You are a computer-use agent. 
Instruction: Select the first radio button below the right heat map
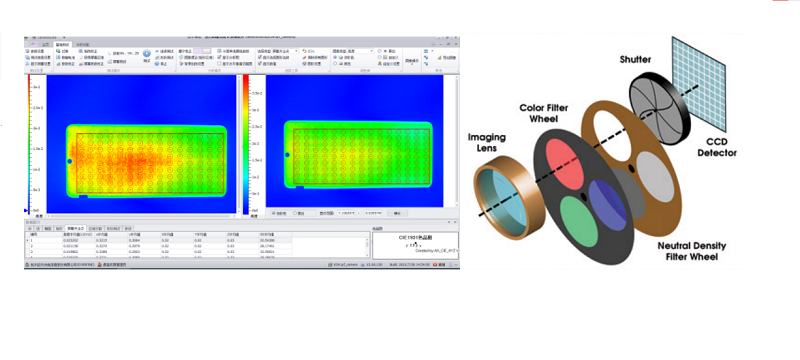(273, 213)
